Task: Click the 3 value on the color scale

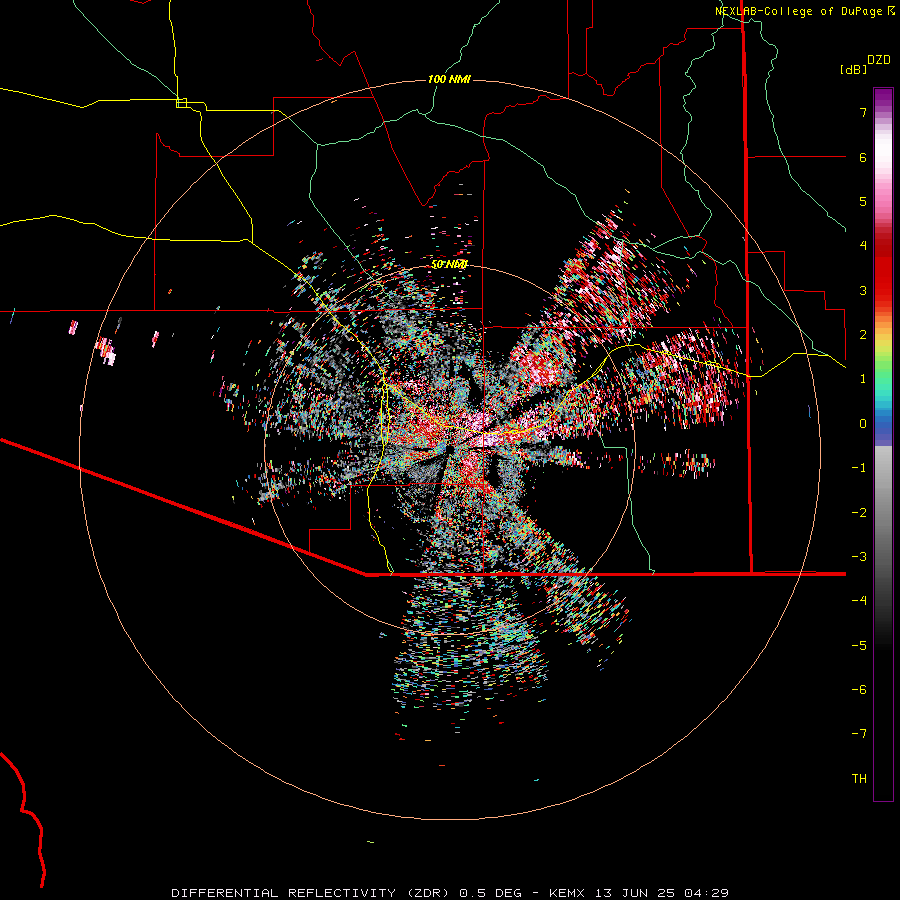Action: pos(863,290)
